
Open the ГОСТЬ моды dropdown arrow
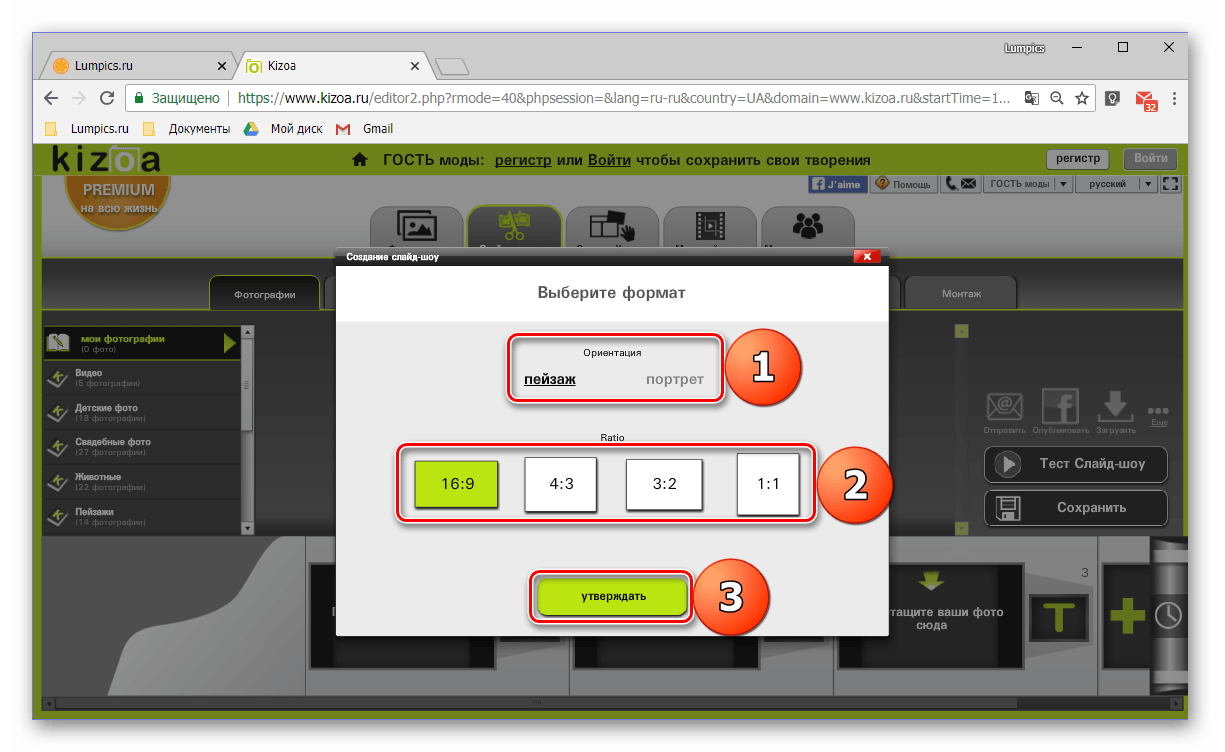(1063, 184)
